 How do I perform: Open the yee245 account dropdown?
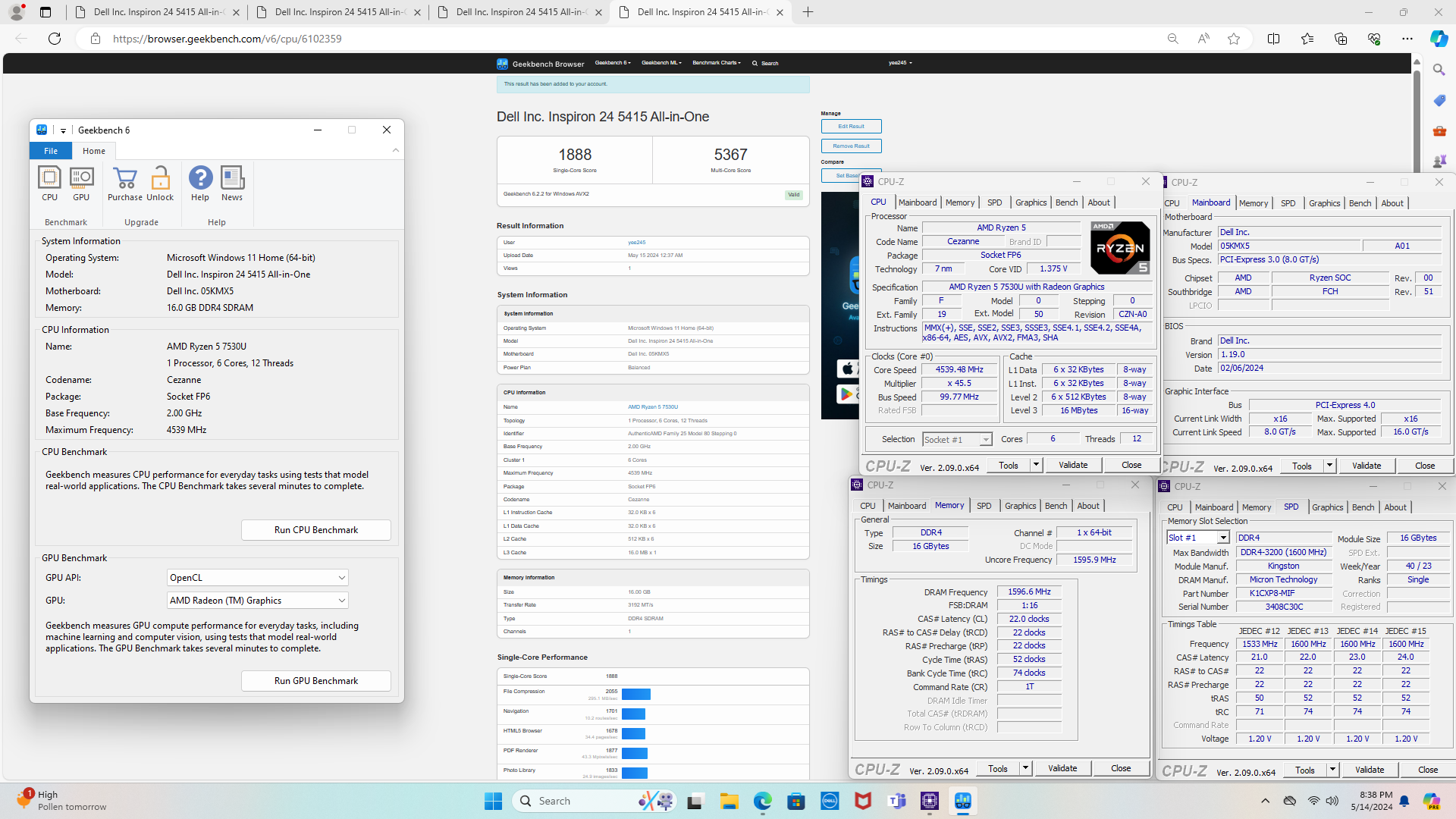[x=900, y=63]
